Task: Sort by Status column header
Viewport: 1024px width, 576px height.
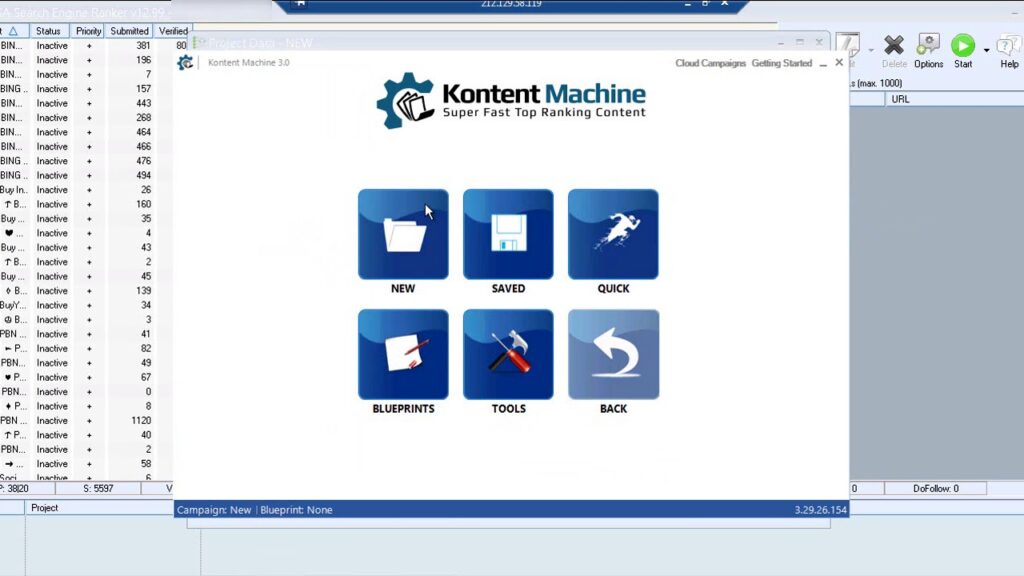Action: pyautogui.click(x=50, y=31)
